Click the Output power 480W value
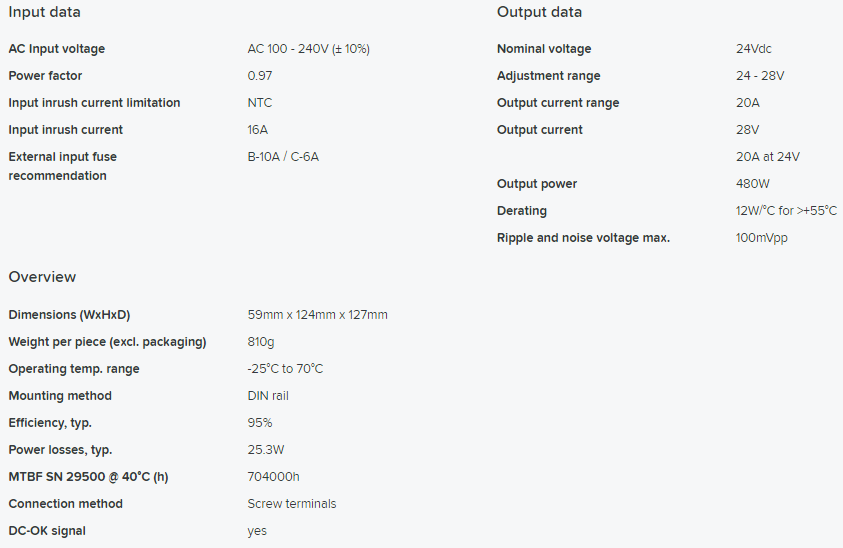The width and height of the screenshot is (843, 548). (752, 183)
